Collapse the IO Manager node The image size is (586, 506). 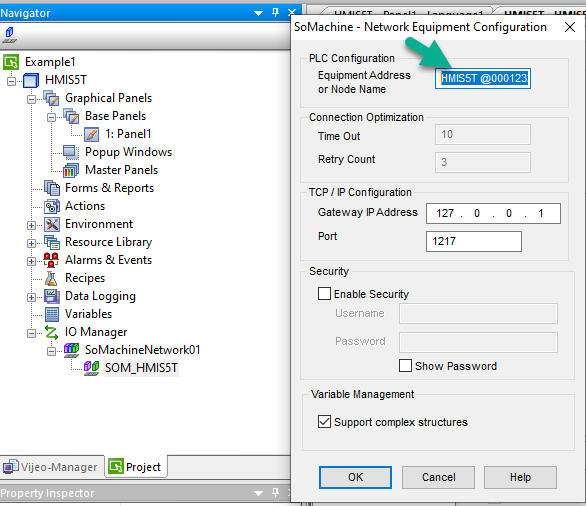[32, 333]
